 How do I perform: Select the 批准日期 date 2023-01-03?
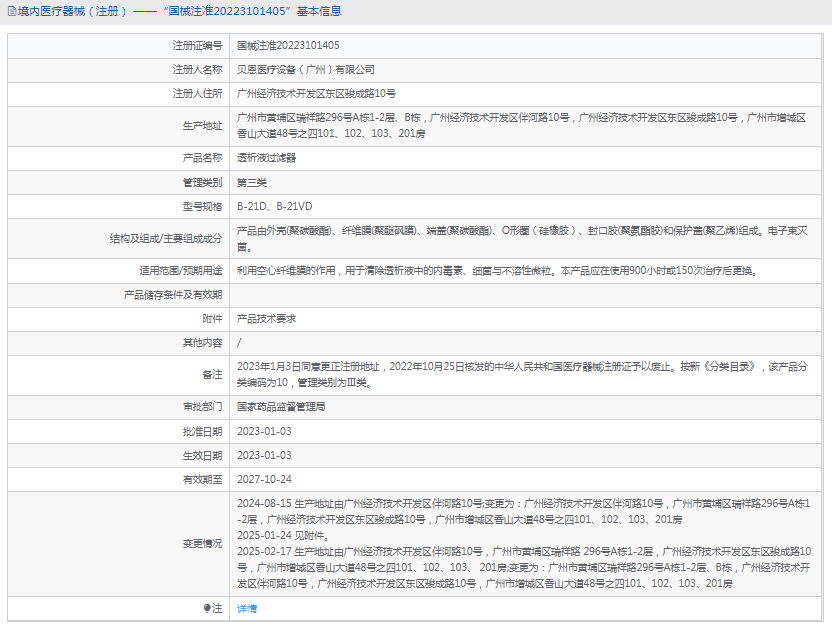pos(264,431)
